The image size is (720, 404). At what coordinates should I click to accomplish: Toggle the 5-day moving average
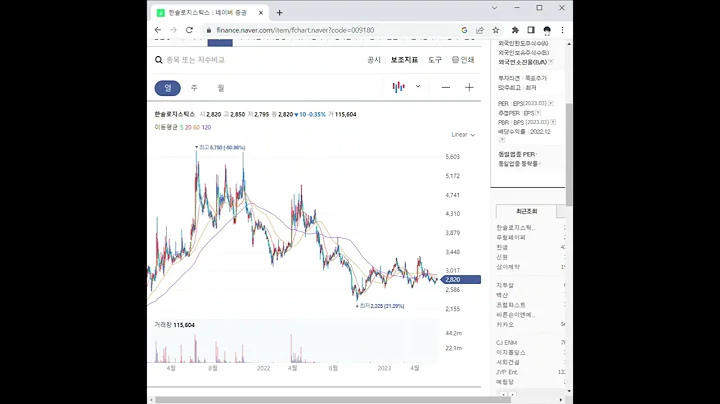point(181,127)
